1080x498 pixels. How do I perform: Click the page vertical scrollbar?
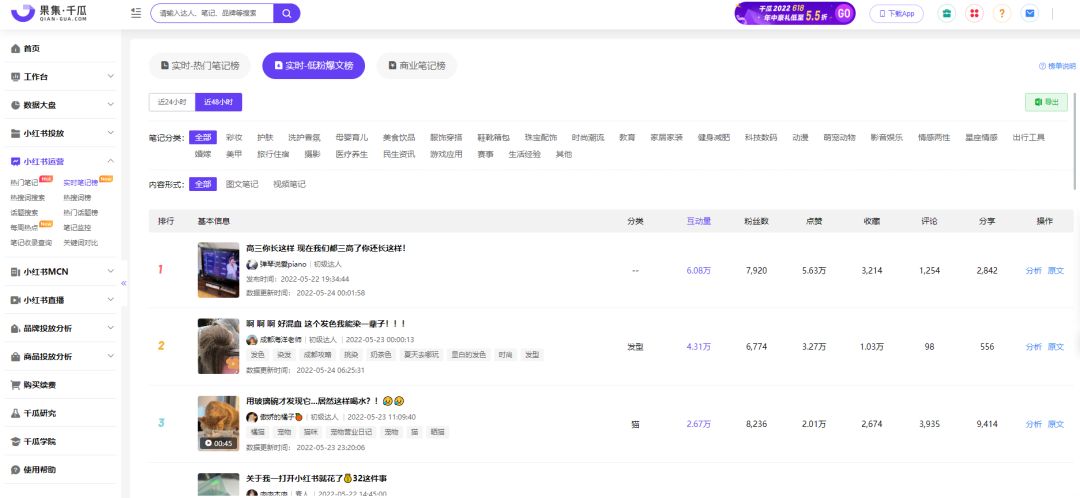click(1075, 141)
